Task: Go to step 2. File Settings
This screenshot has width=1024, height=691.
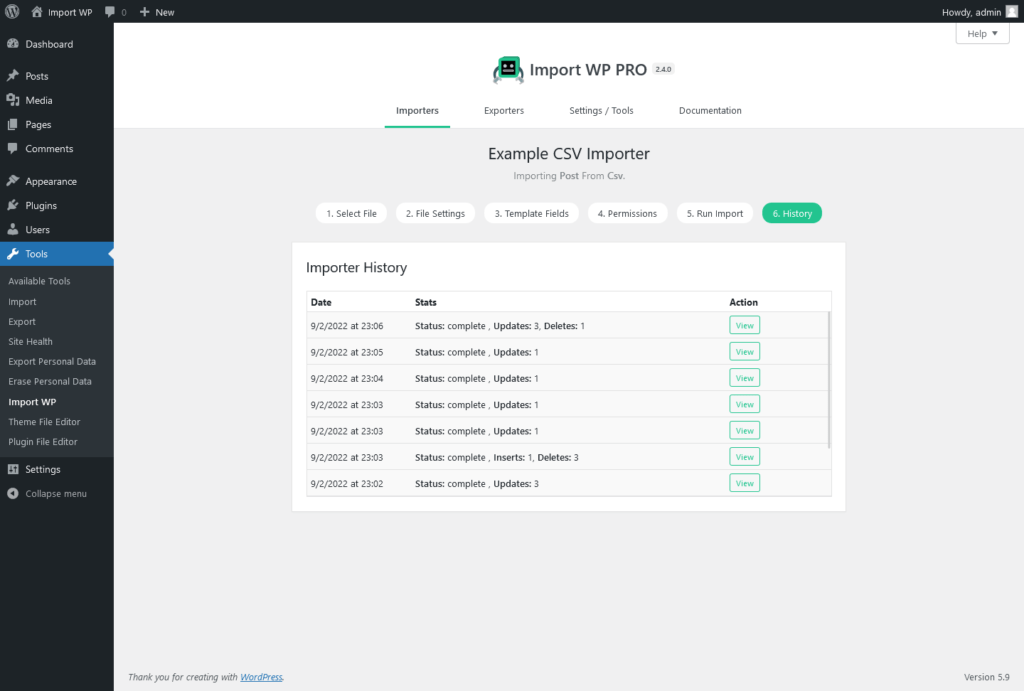Action: [435, 214]
